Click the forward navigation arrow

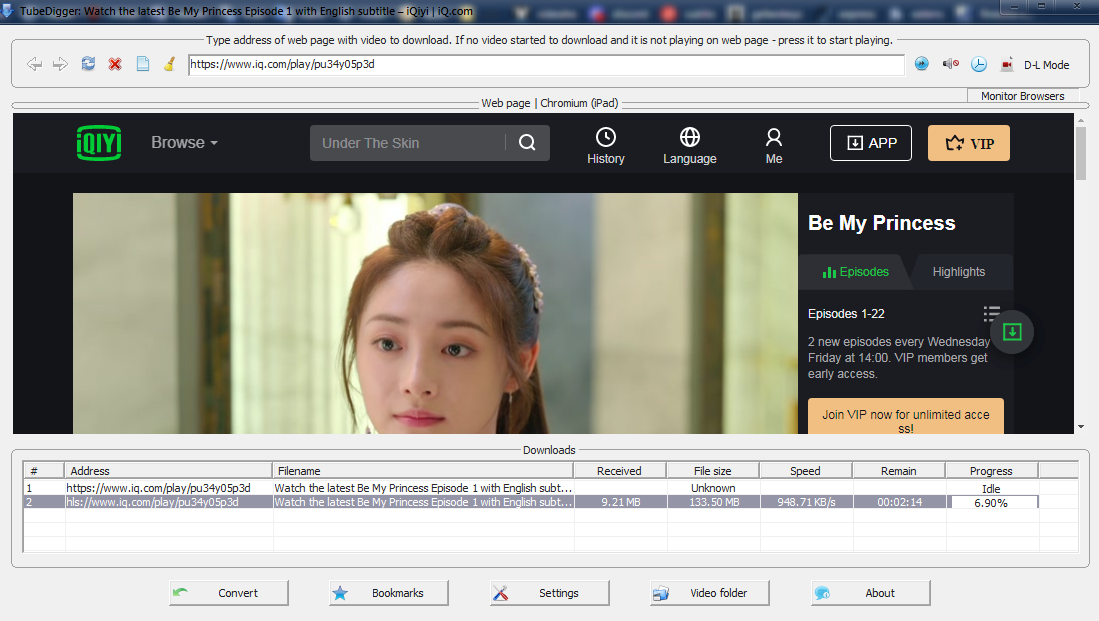point(60,64)
